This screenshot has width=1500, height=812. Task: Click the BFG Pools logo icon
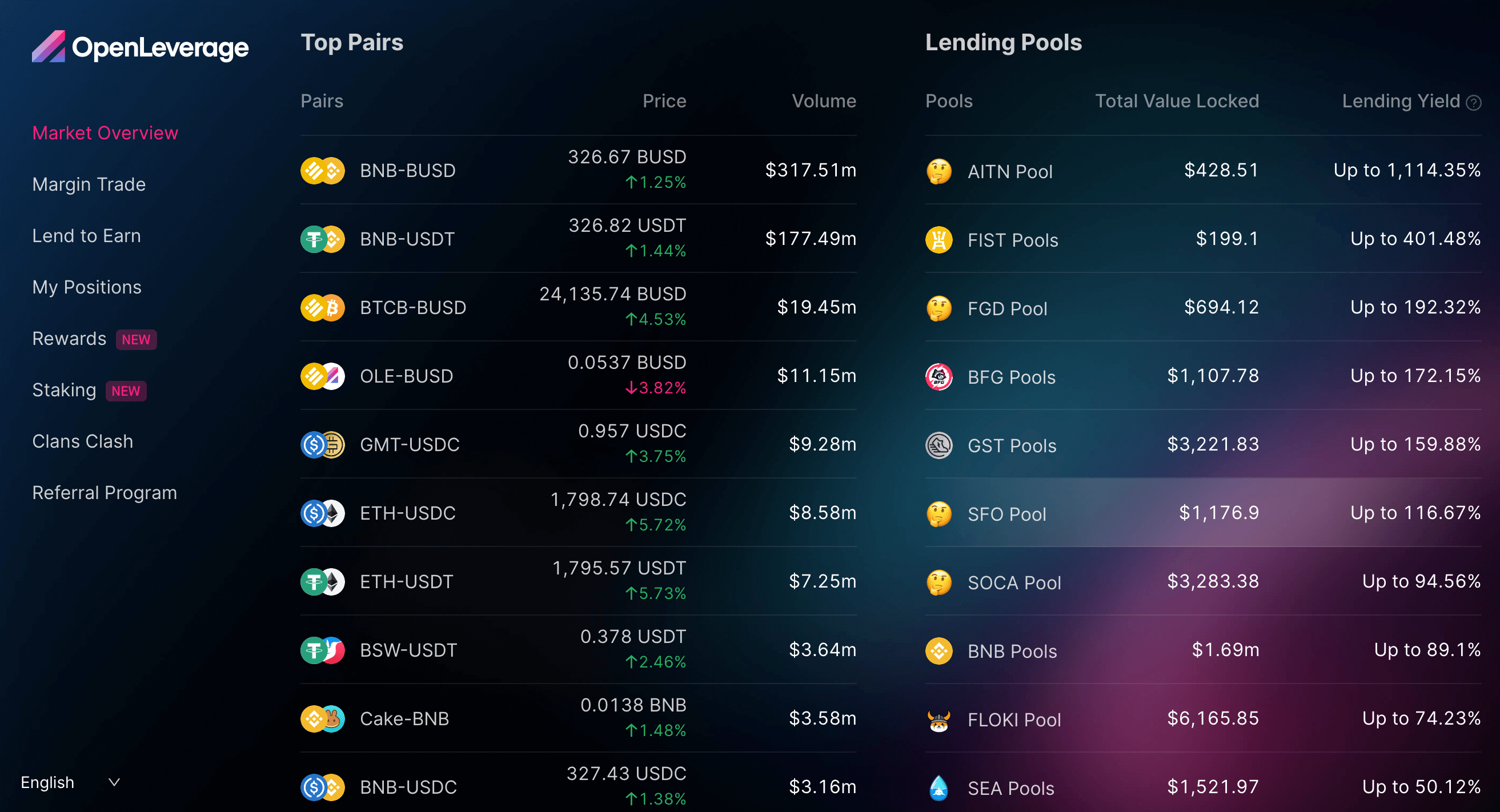938,377
